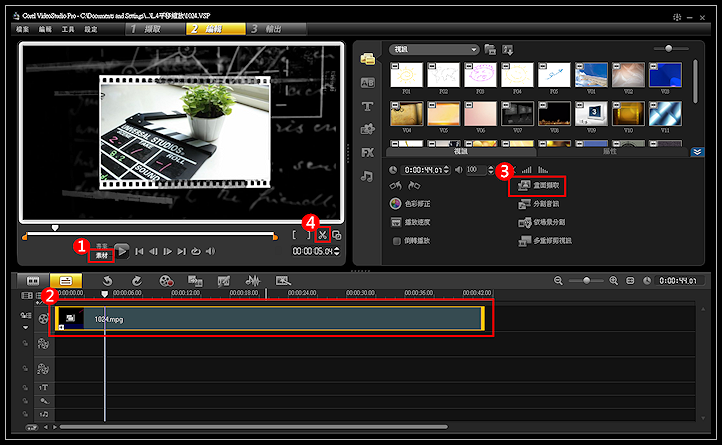This screenshot has width=722, height=445.
Task: Click the sort clips icon in library
Action: 508,49
